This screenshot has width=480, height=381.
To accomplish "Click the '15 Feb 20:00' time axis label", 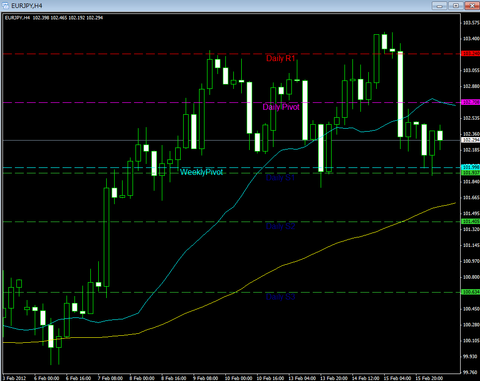I will click(x=429, y=378).
